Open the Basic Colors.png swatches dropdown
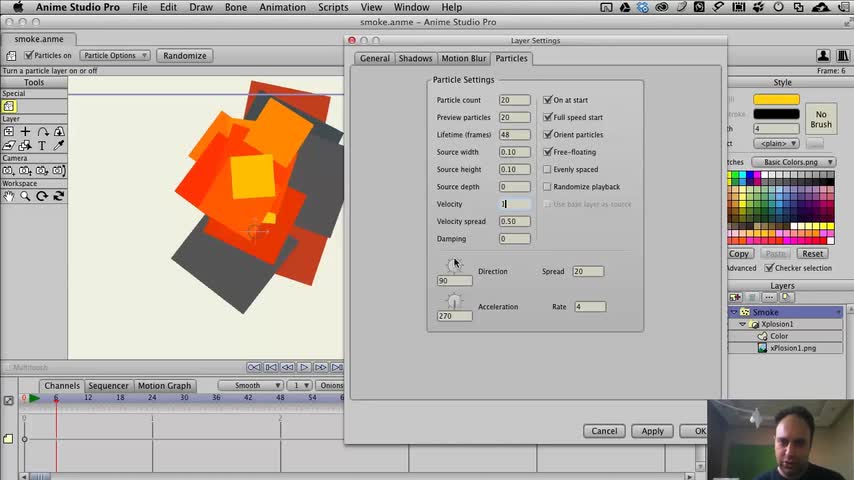 coord(794,162)
